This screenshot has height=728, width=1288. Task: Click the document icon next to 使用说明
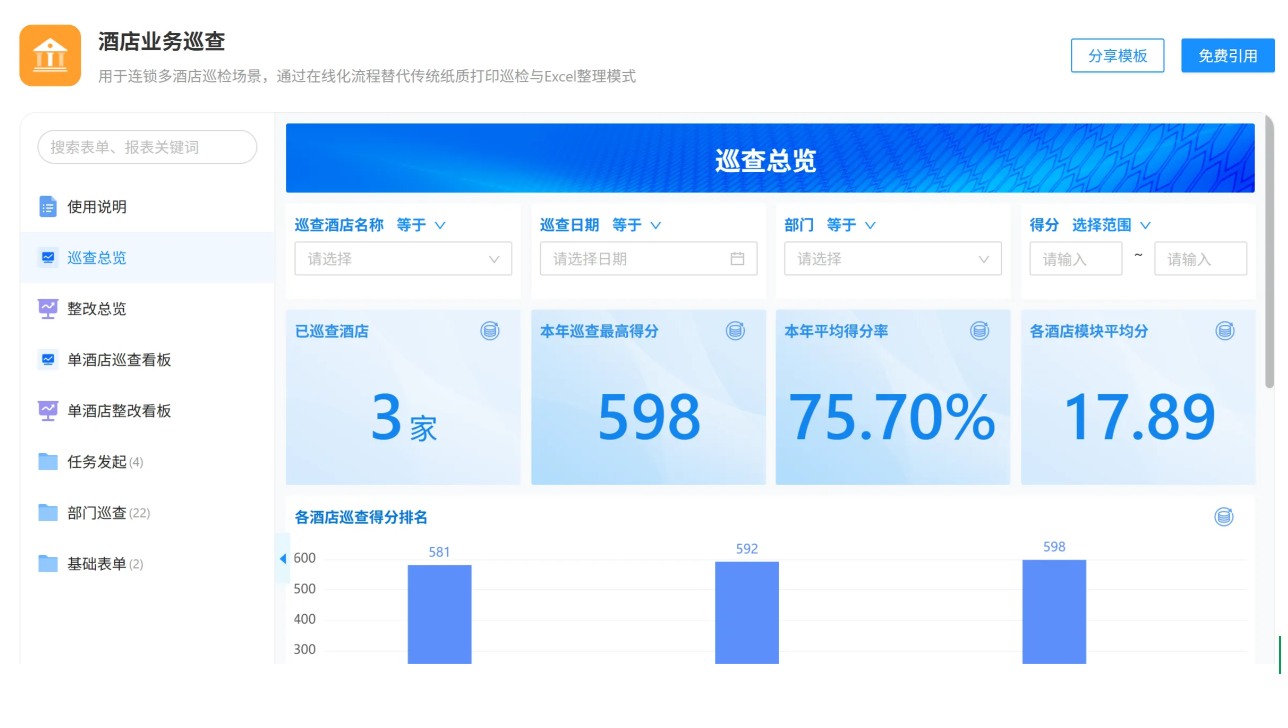(x=48, y=207)
